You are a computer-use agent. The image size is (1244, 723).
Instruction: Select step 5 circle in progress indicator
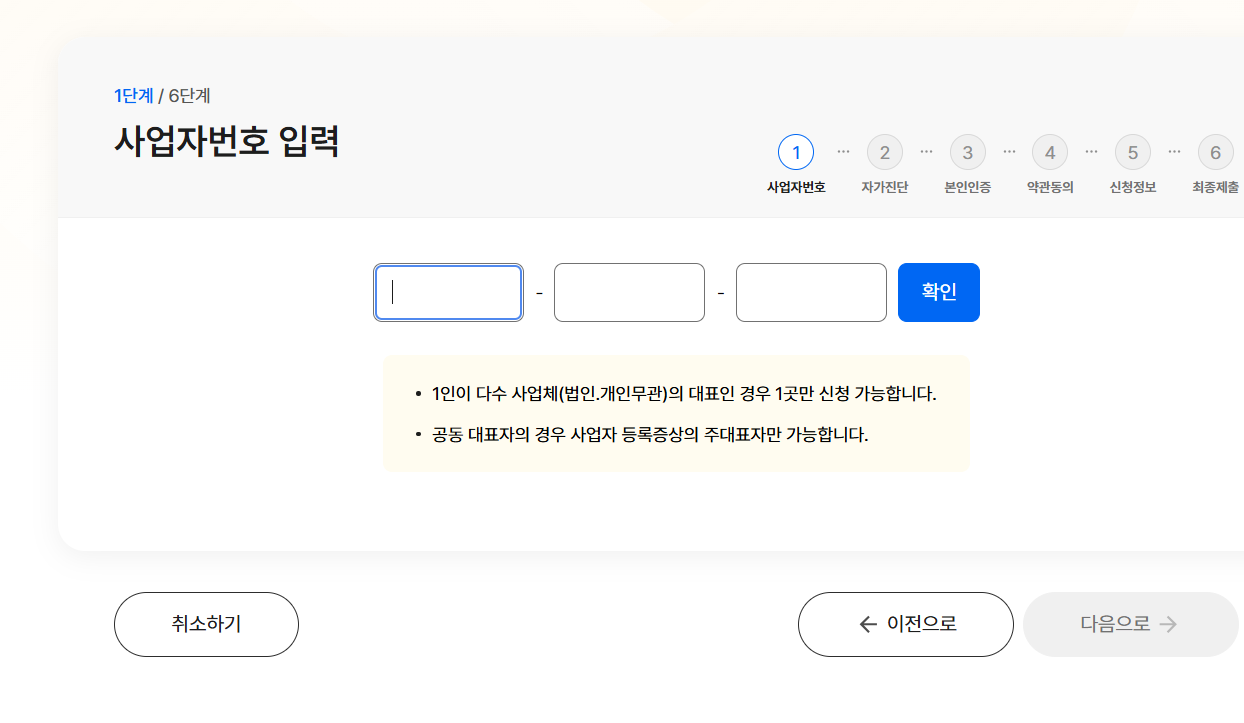[1133, 152]
